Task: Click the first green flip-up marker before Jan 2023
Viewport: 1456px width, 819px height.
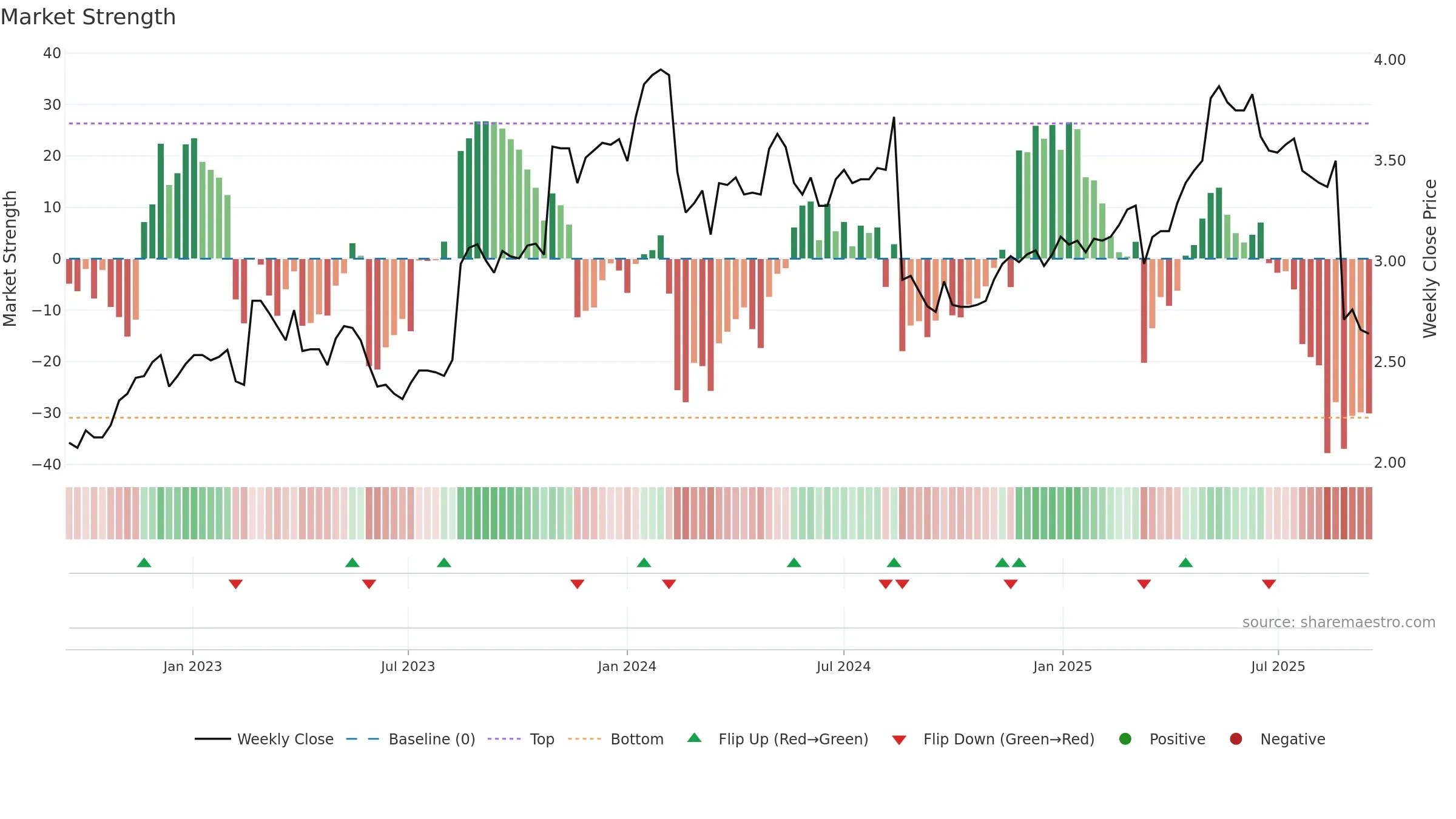Action: (x=144, y=562)
